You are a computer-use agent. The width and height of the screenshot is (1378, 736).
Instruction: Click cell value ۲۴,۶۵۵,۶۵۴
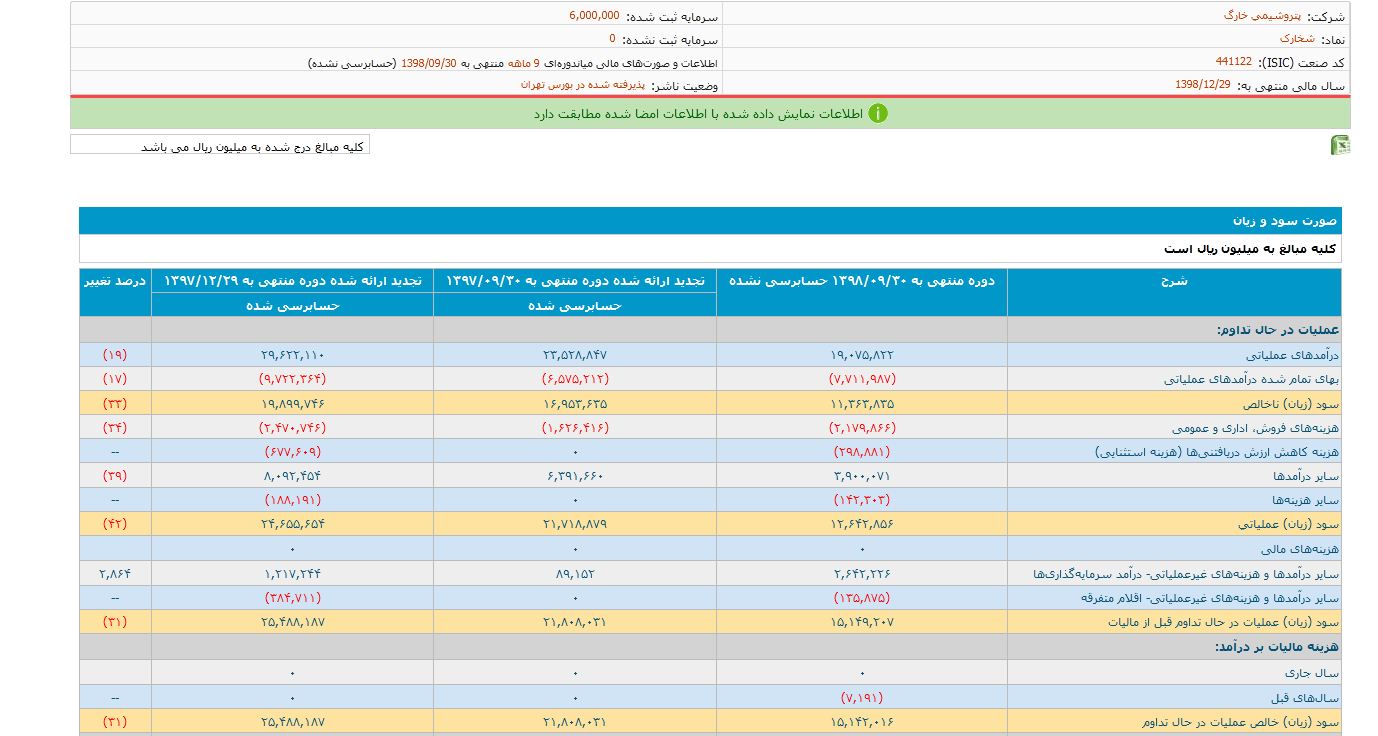click(293, 525)
